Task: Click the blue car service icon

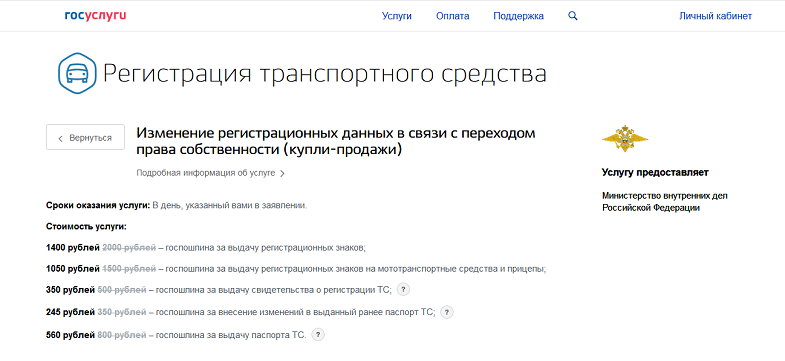Action: pos(77,73)
